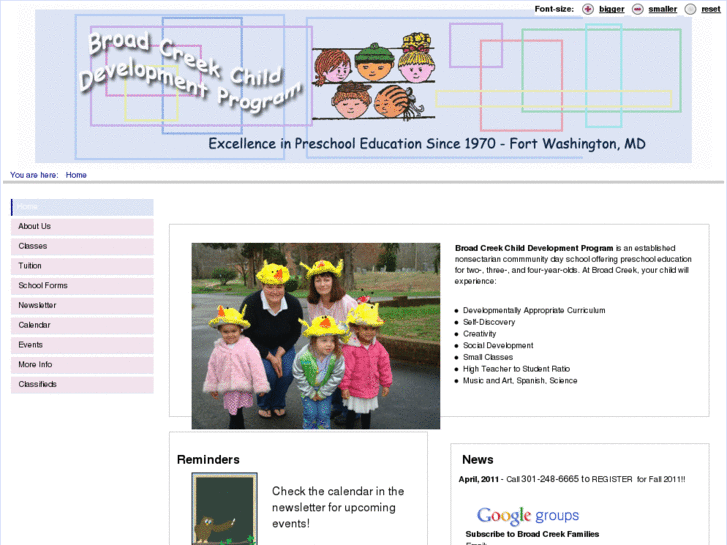Click the minus icon for smaller font
727x545 pixels.
pos(638,9)
